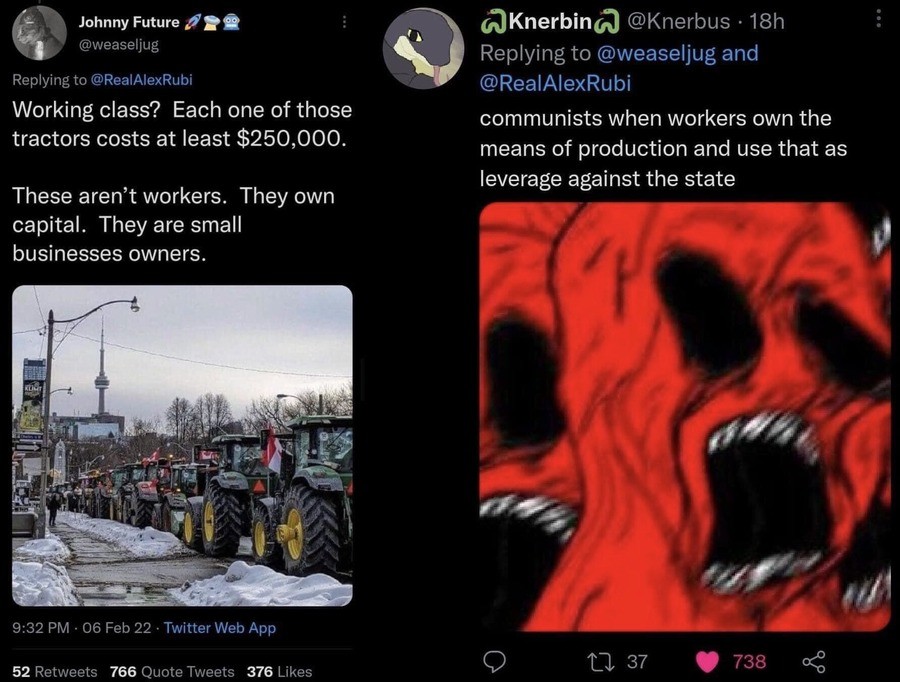Open @weaseljug mention in Knerbin's reply
The width and height of the screenshot is (900, 682).
657,53
